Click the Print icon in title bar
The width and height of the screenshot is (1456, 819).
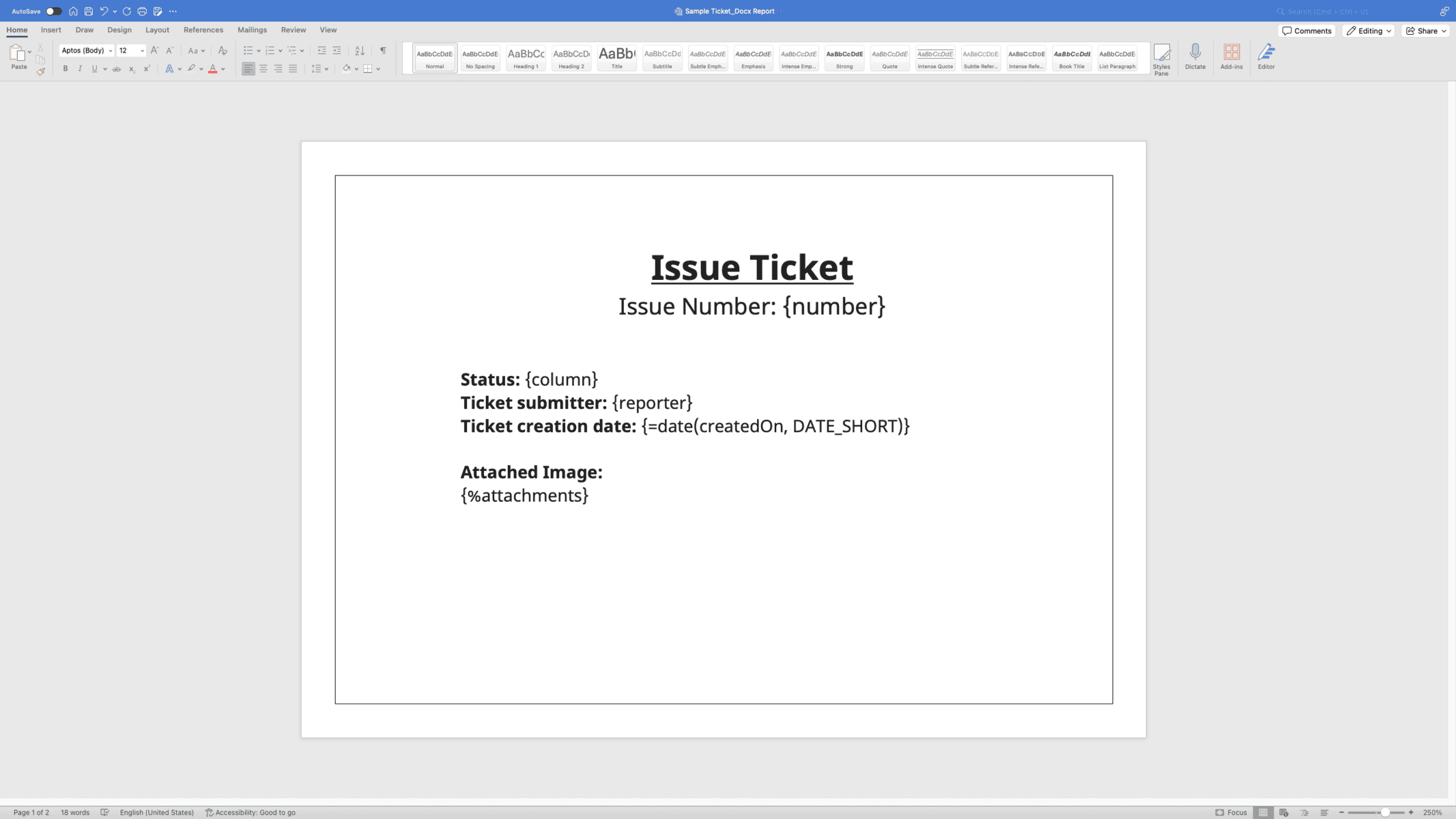tap(142, 12)
